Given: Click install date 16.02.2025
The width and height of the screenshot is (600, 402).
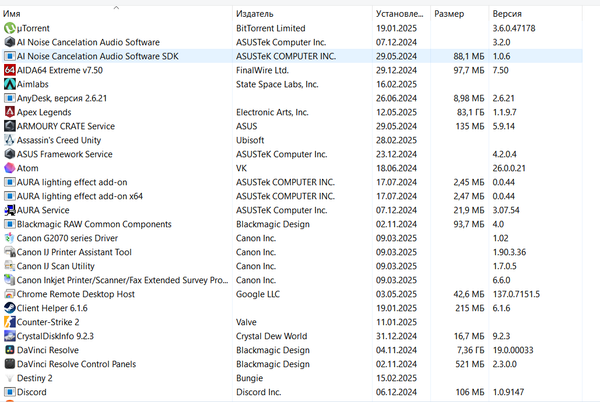Looking at the screenshot, I should point(396,84).
